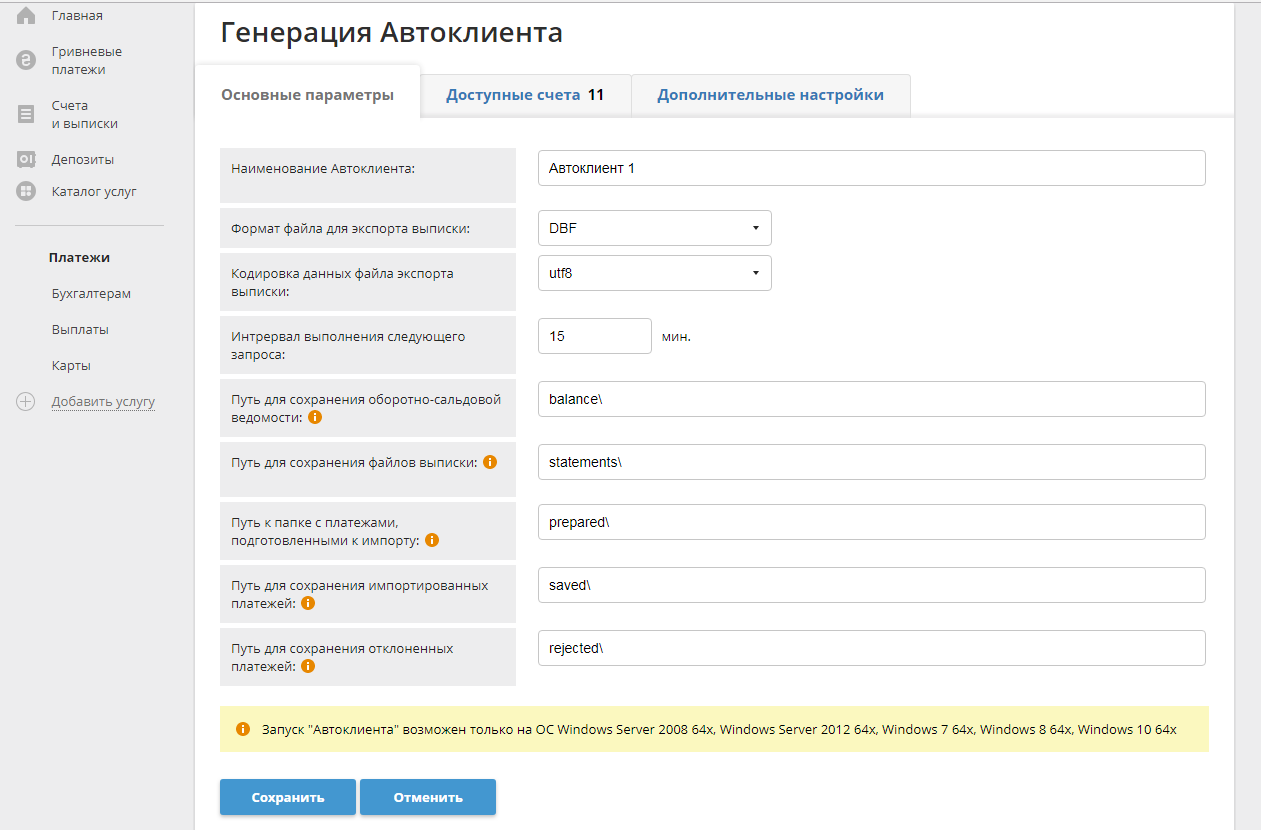Image resolution: width=1261 pixels, height=830 pixels.
Task: Open the Дополнительные настройки tab
Action: 770,95
